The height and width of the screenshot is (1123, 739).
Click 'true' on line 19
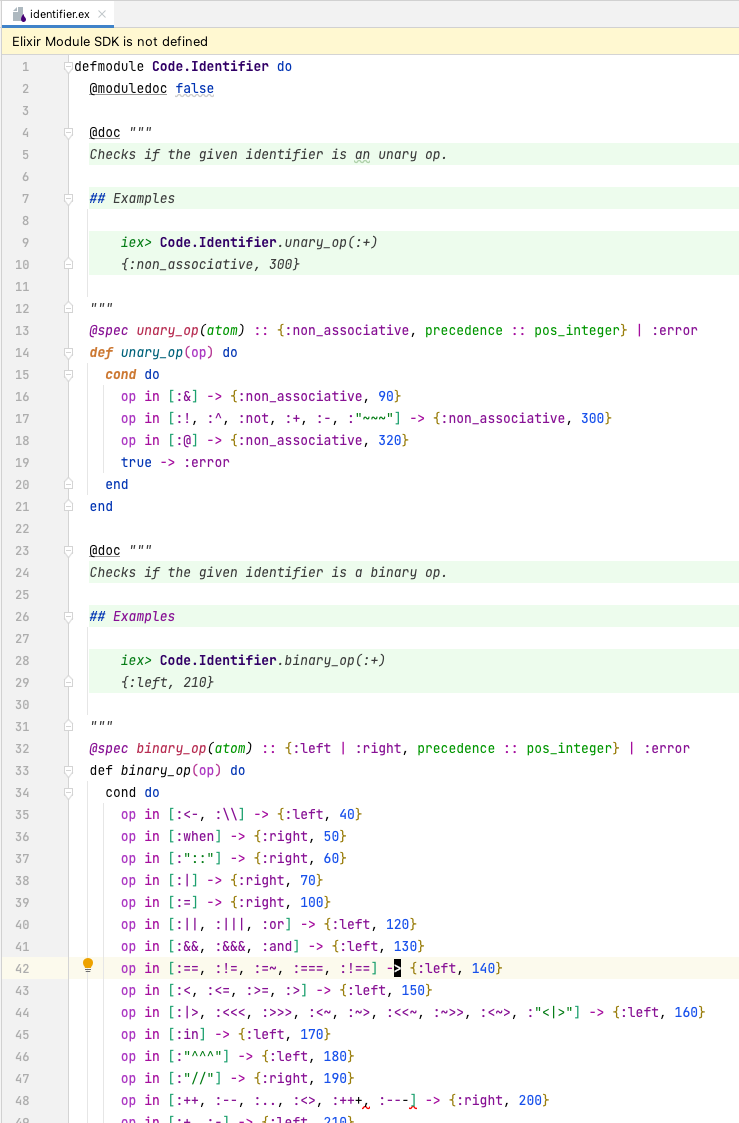coord(136,462)
